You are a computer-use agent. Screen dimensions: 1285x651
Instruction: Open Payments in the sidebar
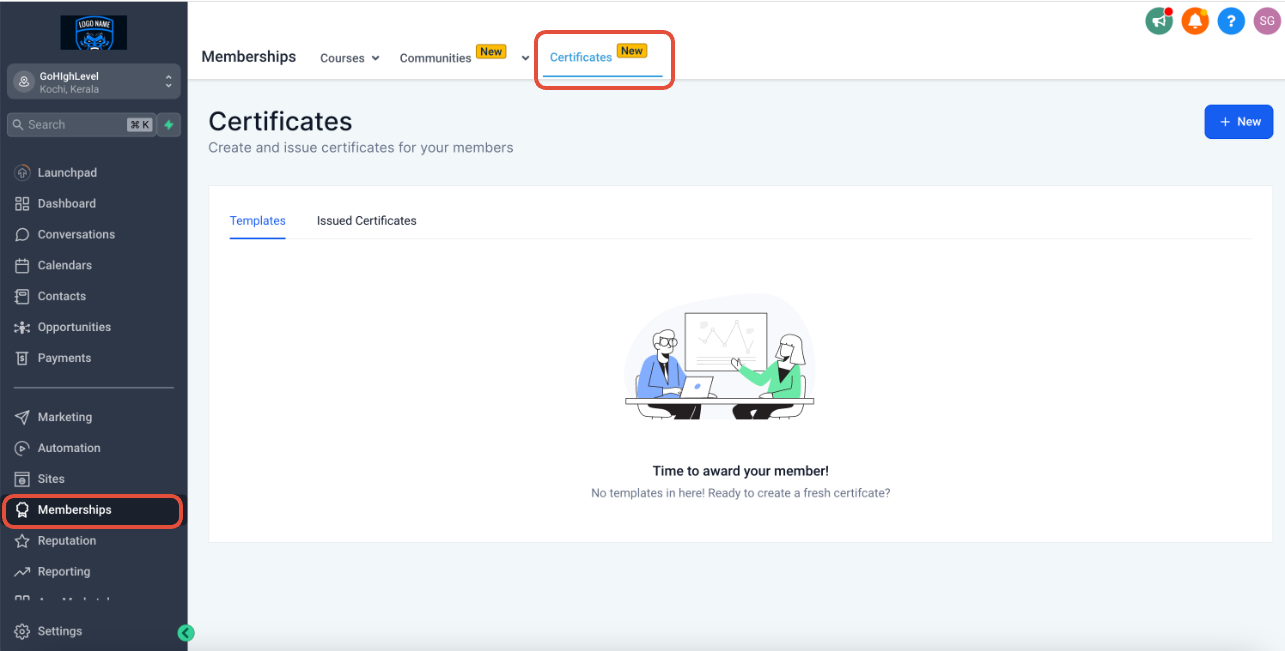tap(64, 358)
